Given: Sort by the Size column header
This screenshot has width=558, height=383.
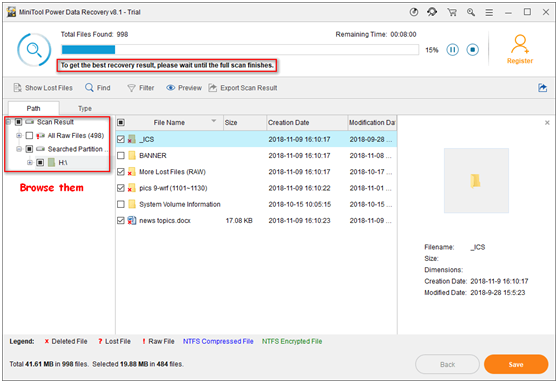Looking at the screenshot, I should (x=244, y=122).
